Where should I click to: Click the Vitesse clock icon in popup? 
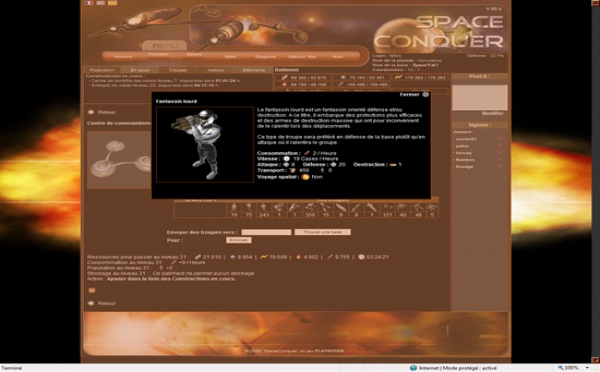point(286,158)
